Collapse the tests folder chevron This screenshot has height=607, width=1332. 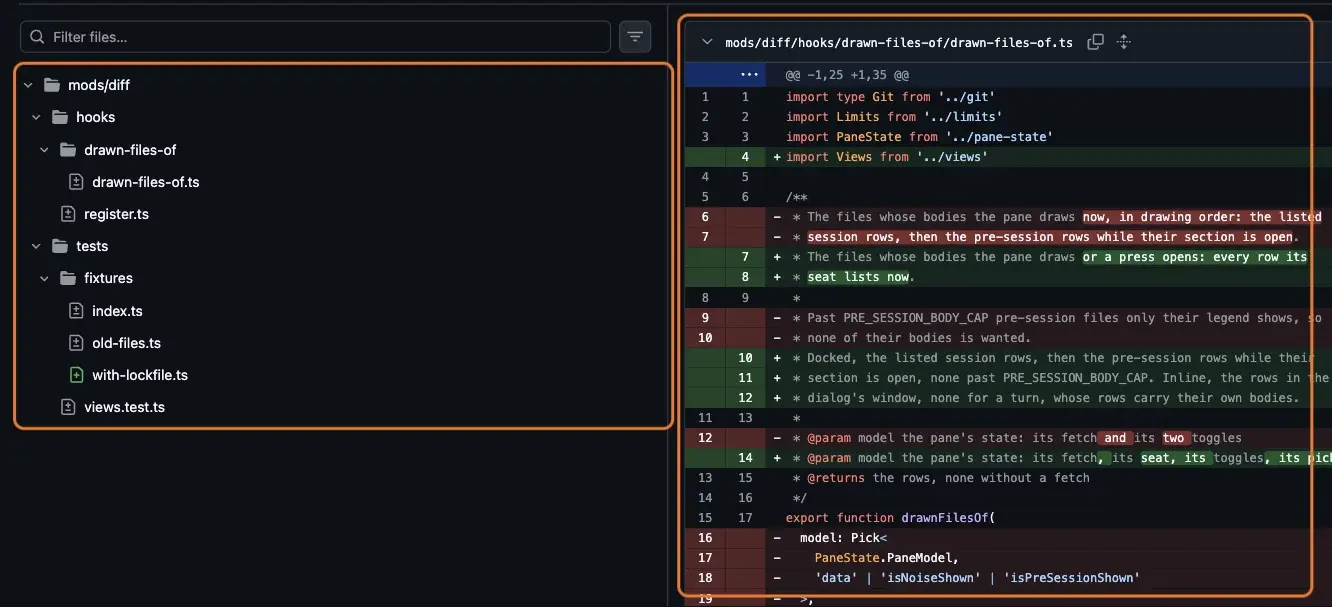point(36,246)
